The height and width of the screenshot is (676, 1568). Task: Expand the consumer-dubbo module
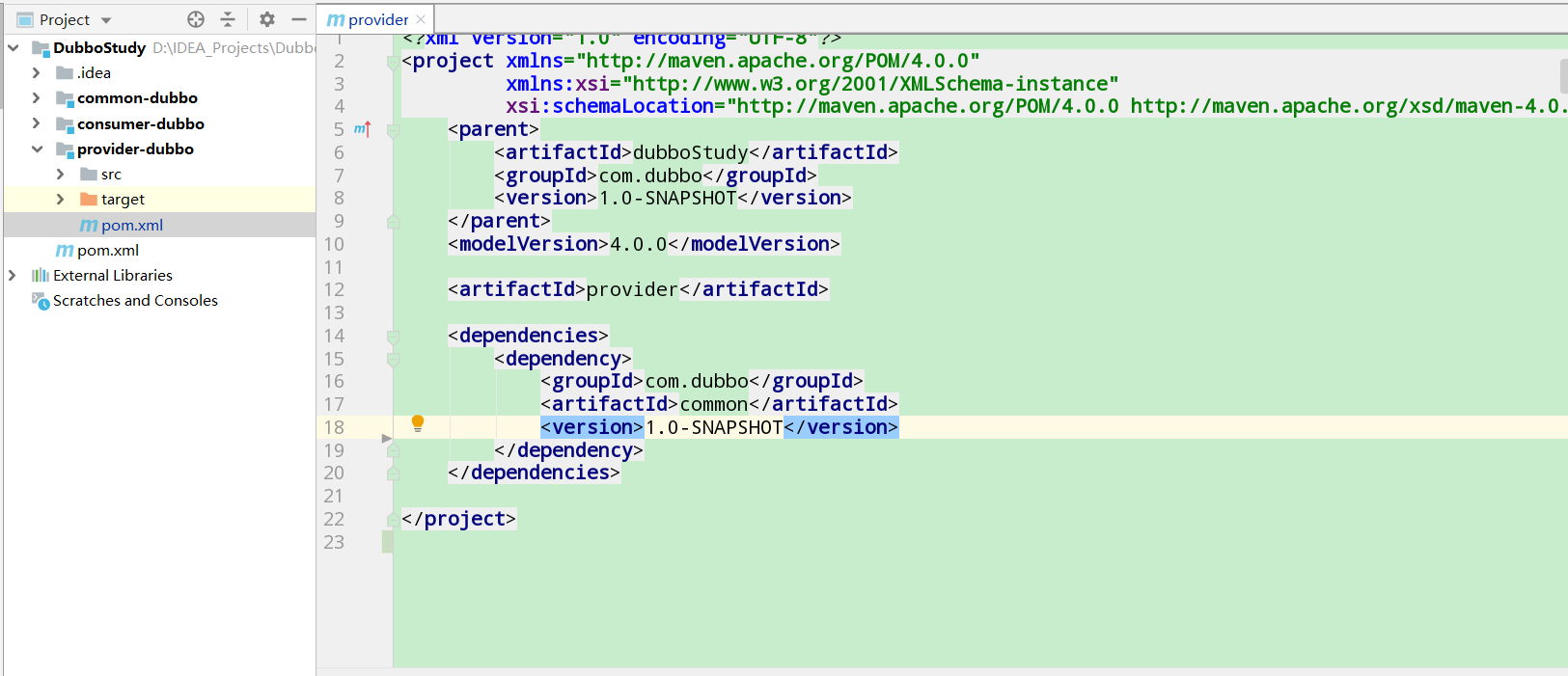tap(37, 123)
